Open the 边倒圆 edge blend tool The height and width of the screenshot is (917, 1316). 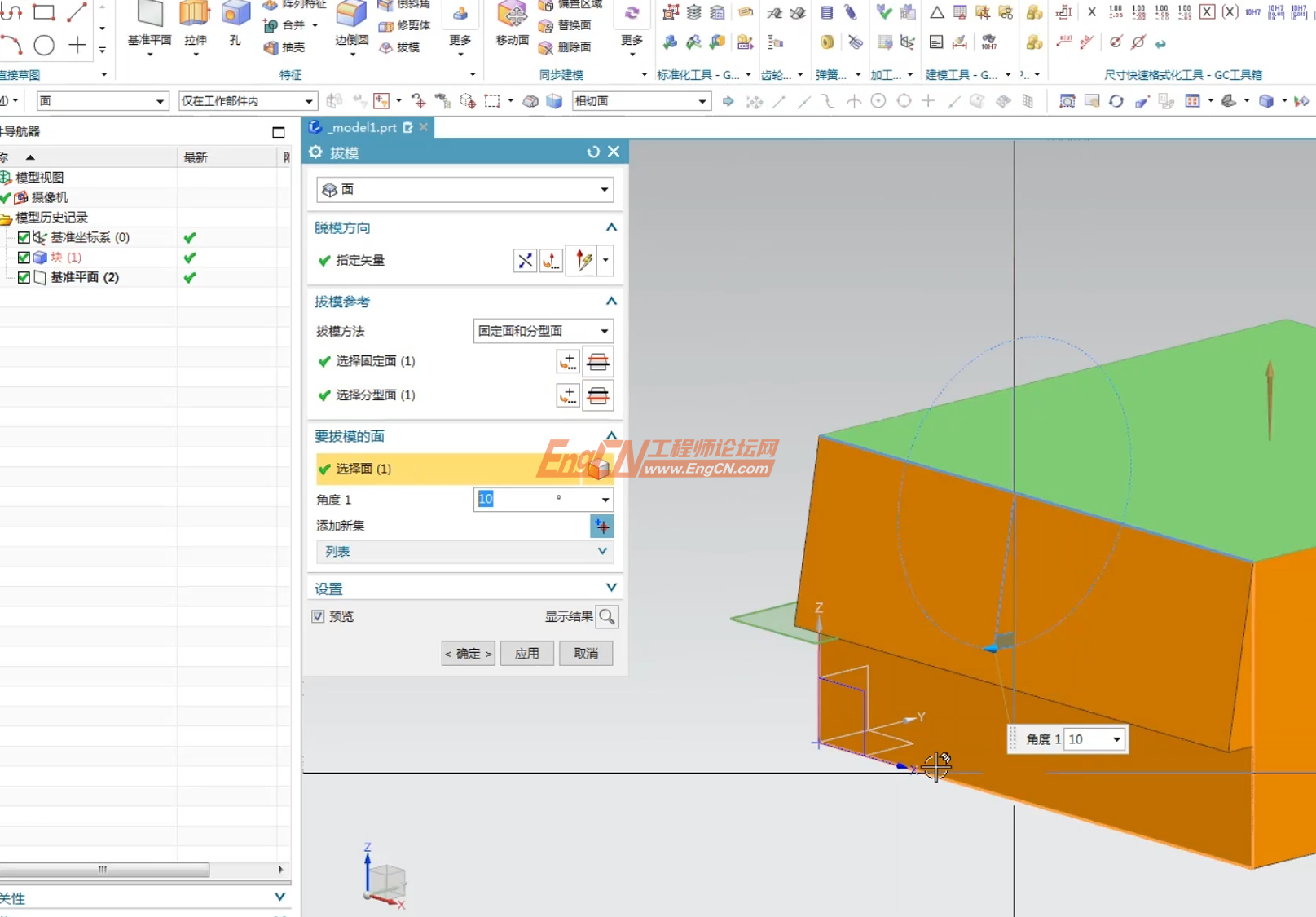coord(351,15)
